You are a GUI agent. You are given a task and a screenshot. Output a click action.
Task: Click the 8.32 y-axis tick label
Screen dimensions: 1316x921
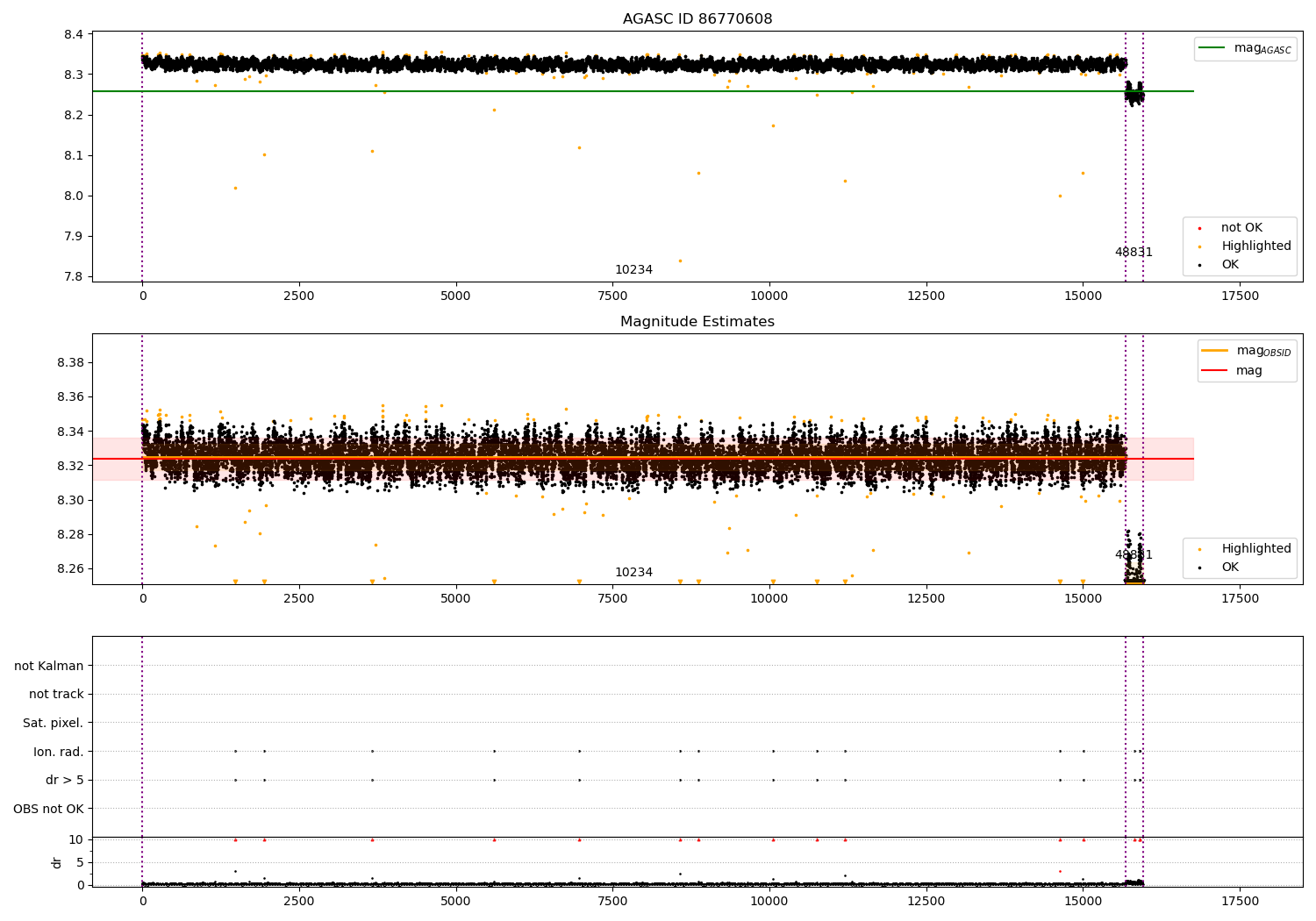[71, 466]
